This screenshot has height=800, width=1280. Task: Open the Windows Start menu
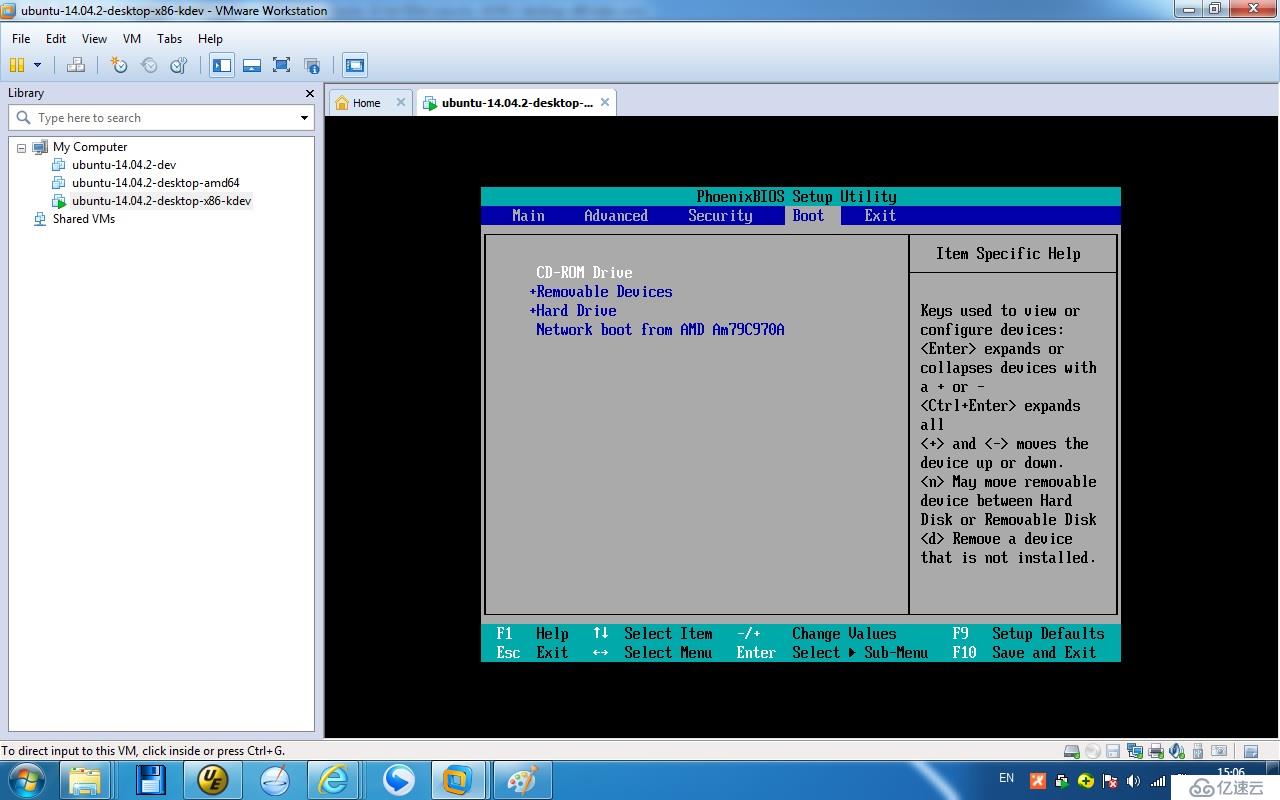click(x=27, y=780)
